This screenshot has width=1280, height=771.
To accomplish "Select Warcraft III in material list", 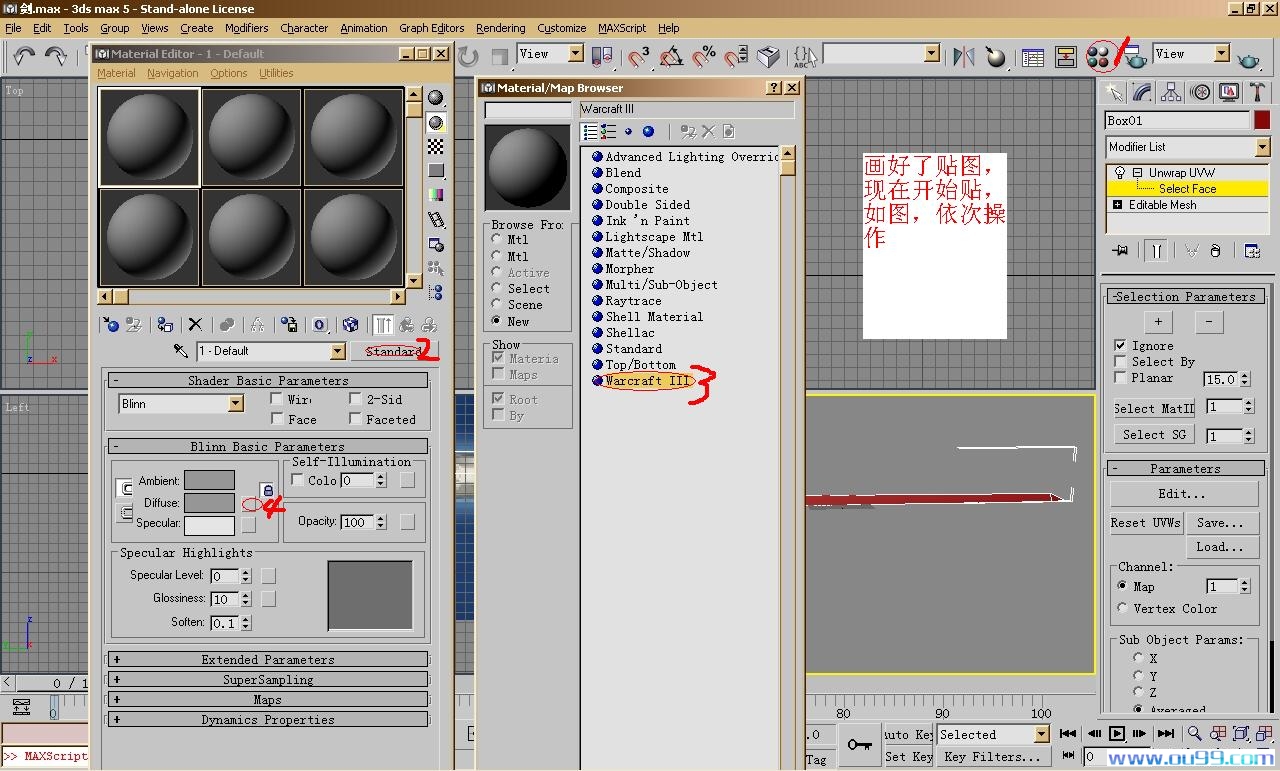I will [647, 381].
